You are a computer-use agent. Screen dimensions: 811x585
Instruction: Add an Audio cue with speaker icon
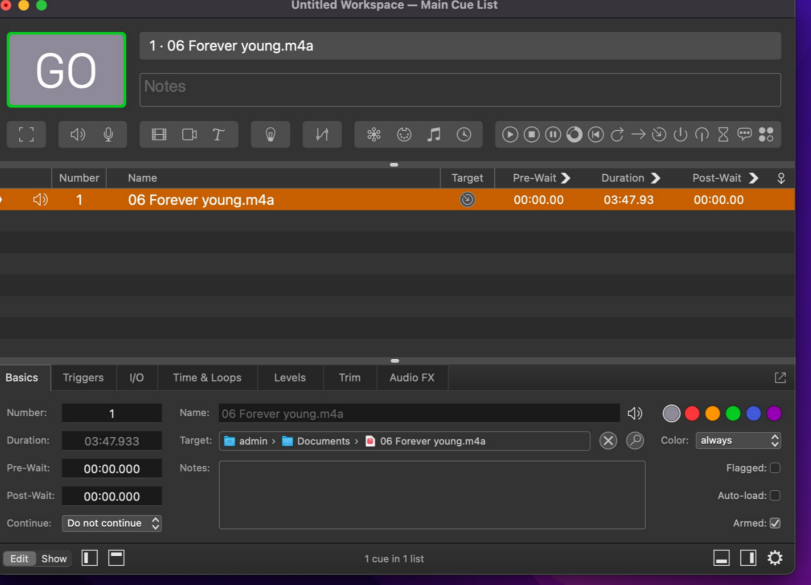(x=78, y=134)
